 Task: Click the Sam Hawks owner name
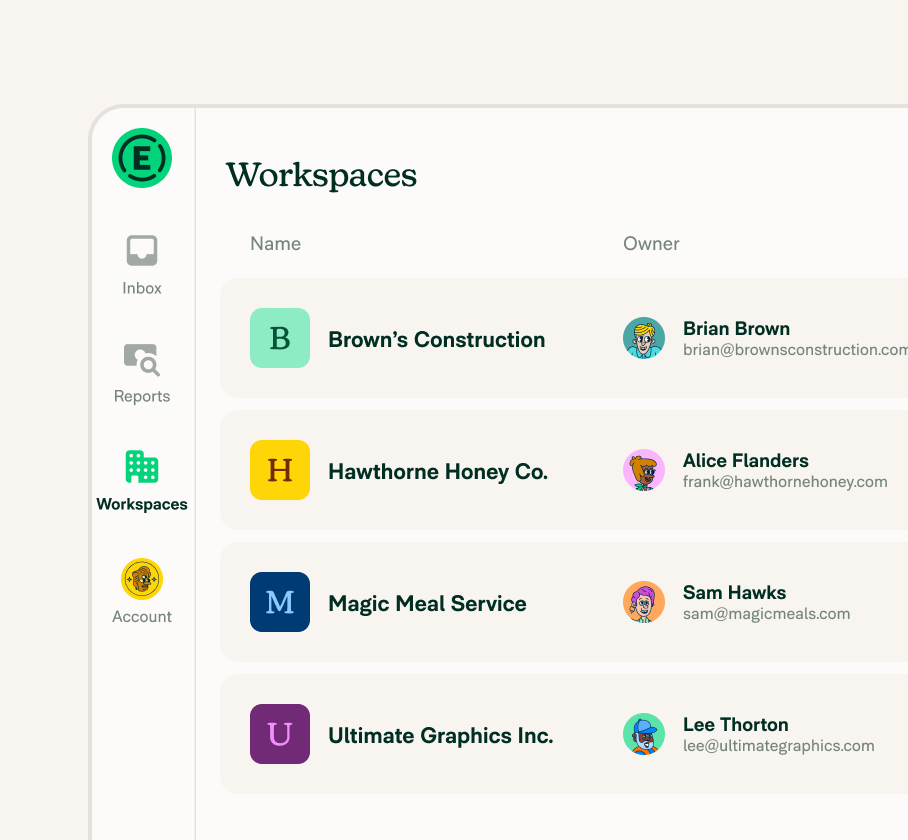(734, 593)
